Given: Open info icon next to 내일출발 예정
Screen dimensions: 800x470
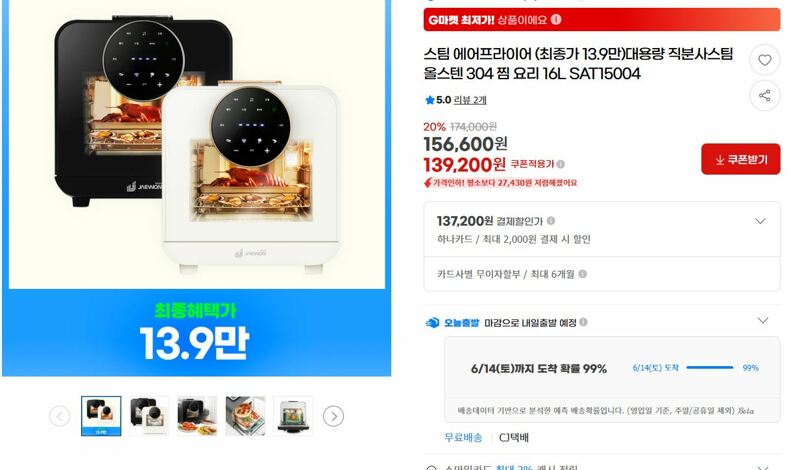Looking at the screenshot, I should [x=584, y=322].
